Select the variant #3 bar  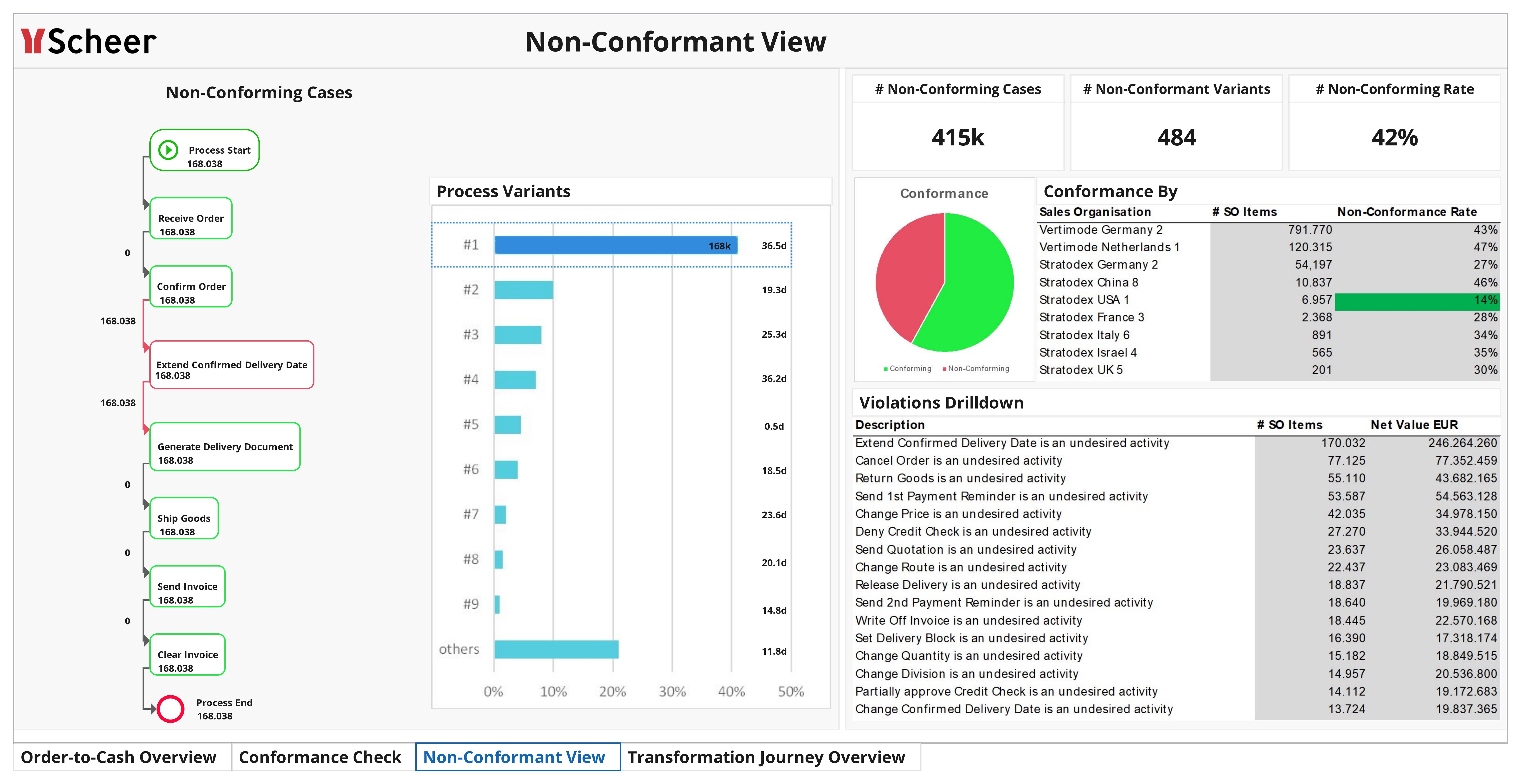click(x=518, y=335)
